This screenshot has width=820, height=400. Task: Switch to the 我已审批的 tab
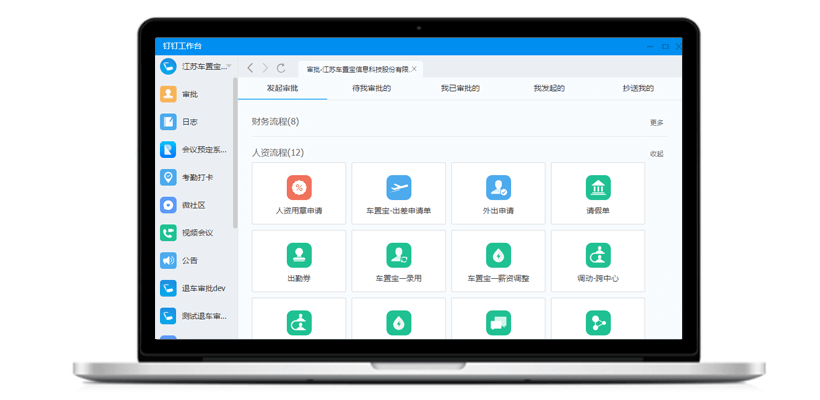[x=460, y=88]
